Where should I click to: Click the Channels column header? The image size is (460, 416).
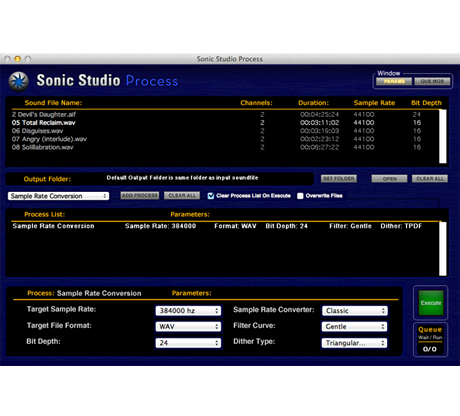coord(256,103)
